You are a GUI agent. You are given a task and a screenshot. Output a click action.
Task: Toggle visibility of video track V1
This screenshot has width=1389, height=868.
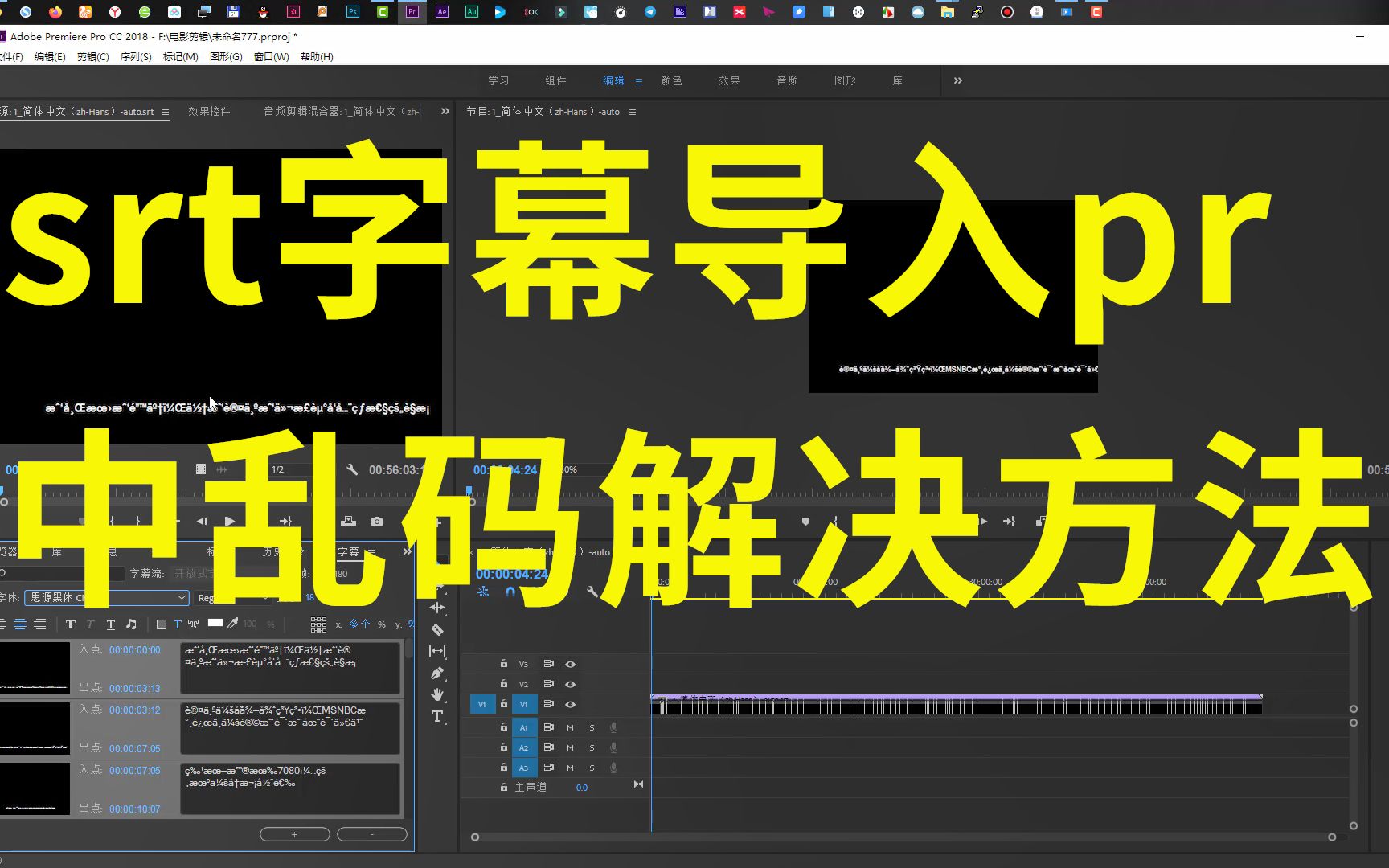pyautogui.click(x=571, y=704)
